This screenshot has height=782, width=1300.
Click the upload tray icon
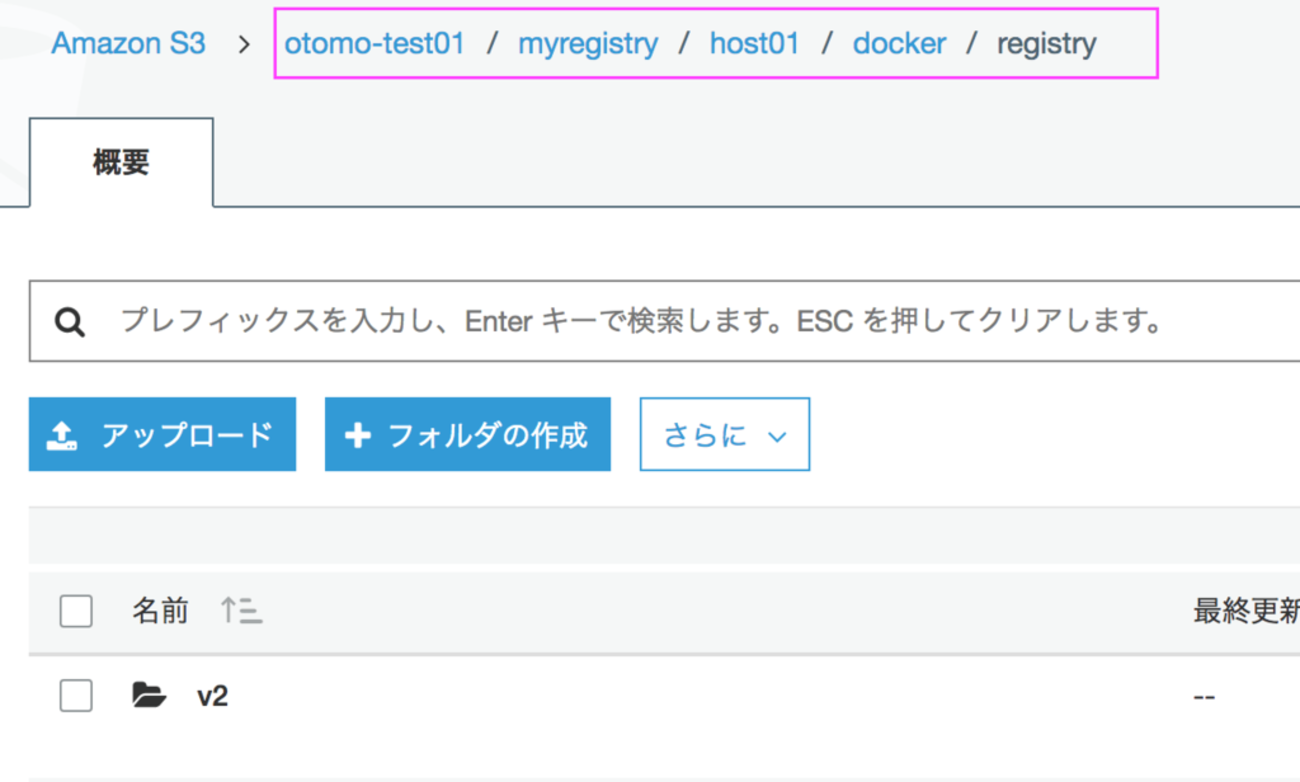click(62, 435)
